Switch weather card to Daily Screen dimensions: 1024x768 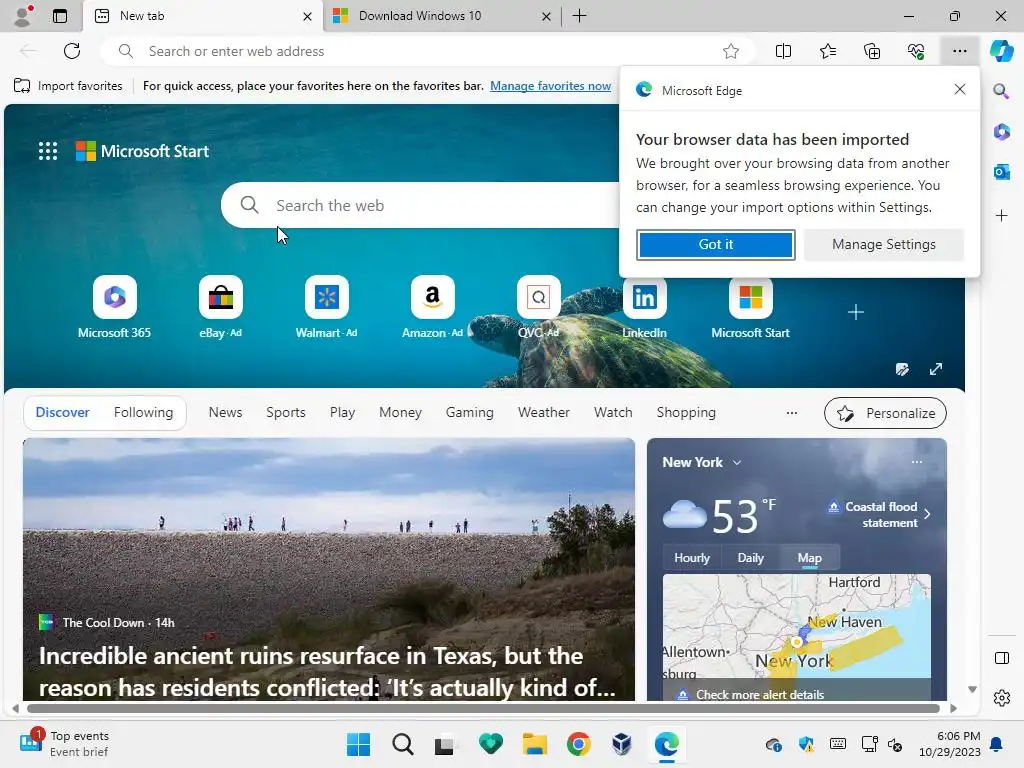coord(750,558)
